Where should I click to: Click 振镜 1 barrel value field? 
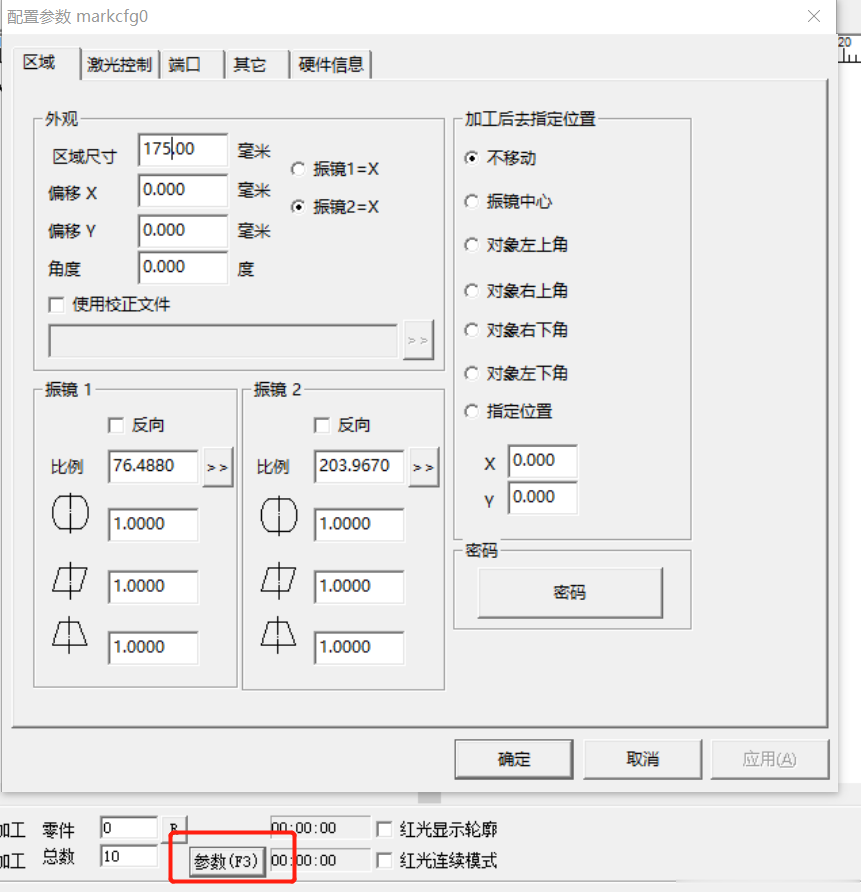(153, 525)
